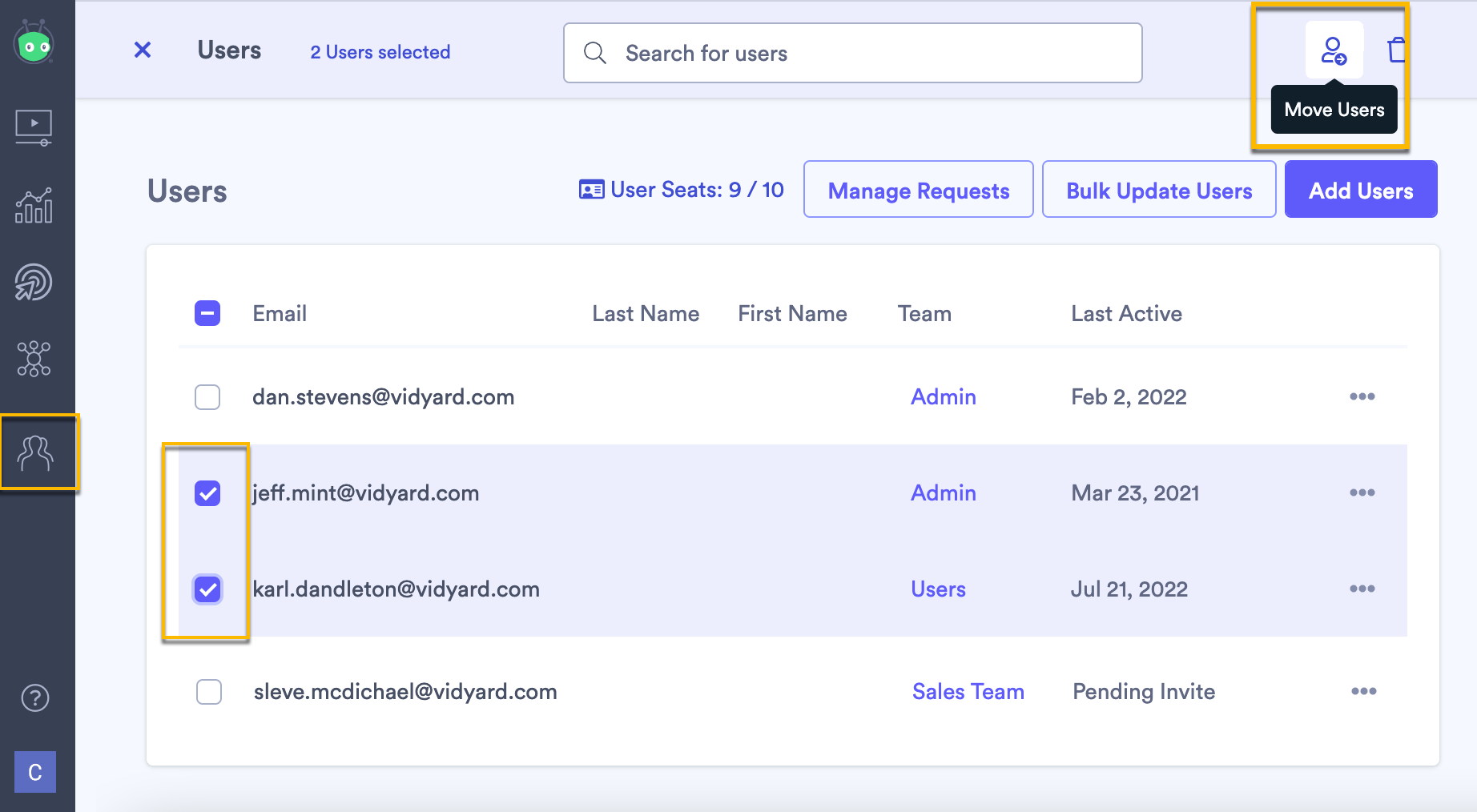Sort by the First Name column header
This screenshot has height=812, width=1477.
pyautogui.click(x=793, y=314)
